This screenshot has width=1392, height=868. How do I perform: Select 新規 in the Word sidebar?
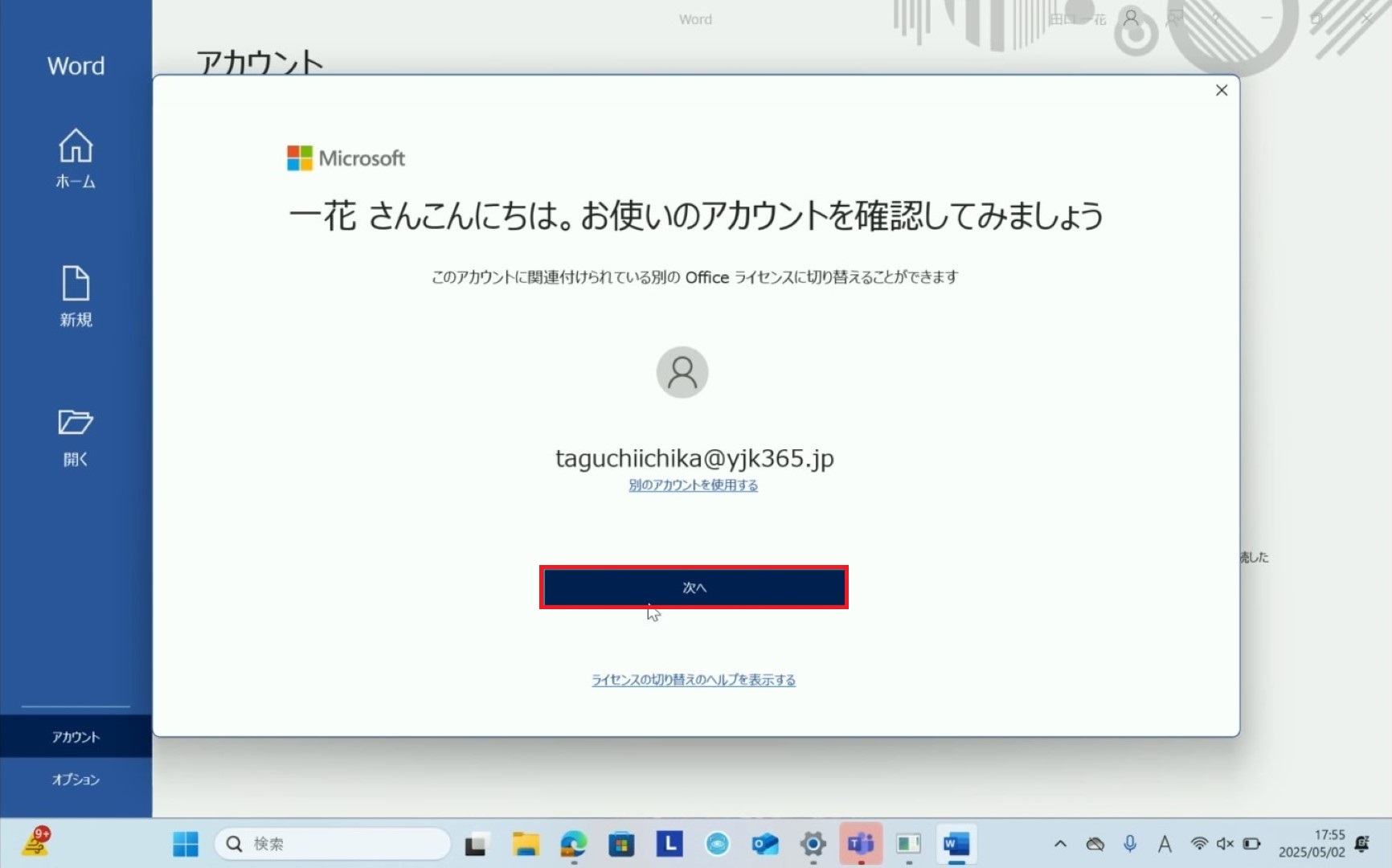click(76, 297)
